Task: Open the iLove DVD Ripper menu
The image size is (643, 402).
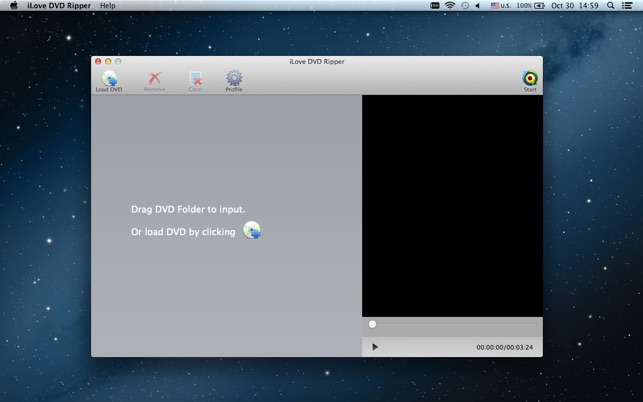Action: coord(58,6)
